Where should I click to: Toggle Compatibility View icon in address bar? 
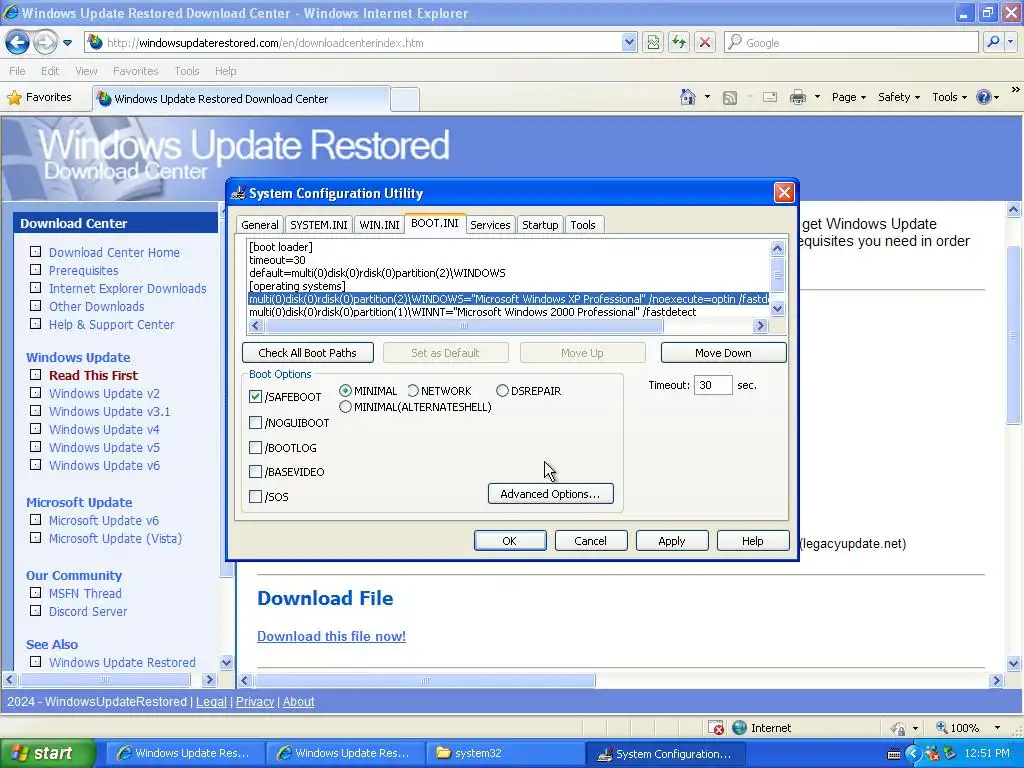tap(653, 42)
